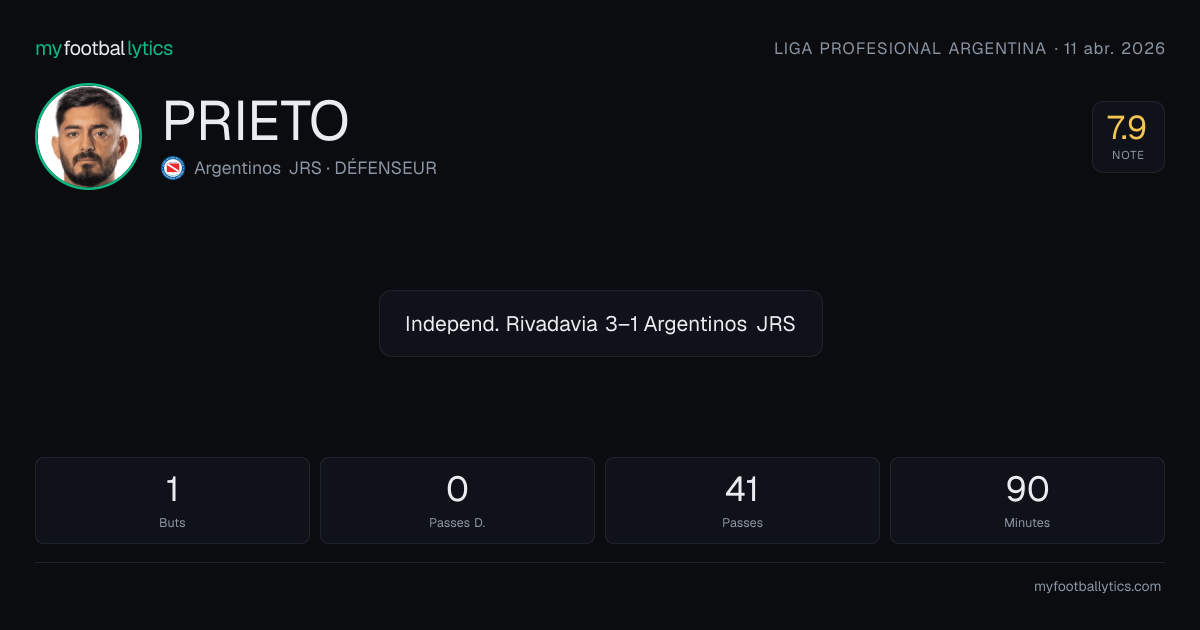Click the Argentinos JRS club crest icon
This screenshot has height=630, width=1200.
point(173,168)
